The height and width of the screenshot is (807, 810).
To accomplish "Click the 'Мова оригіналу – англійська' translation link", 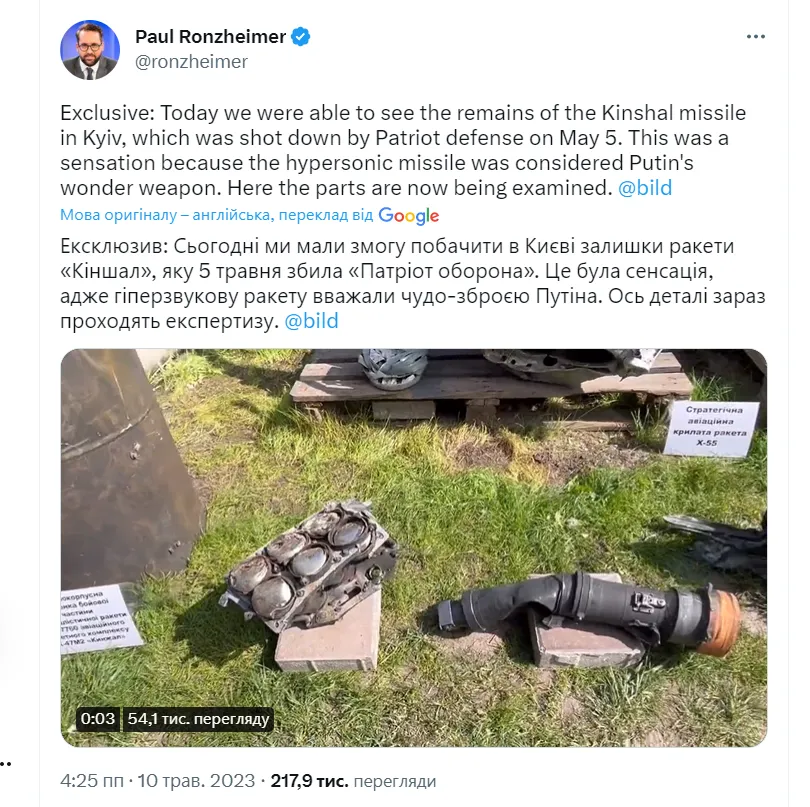I will (216, 215).
